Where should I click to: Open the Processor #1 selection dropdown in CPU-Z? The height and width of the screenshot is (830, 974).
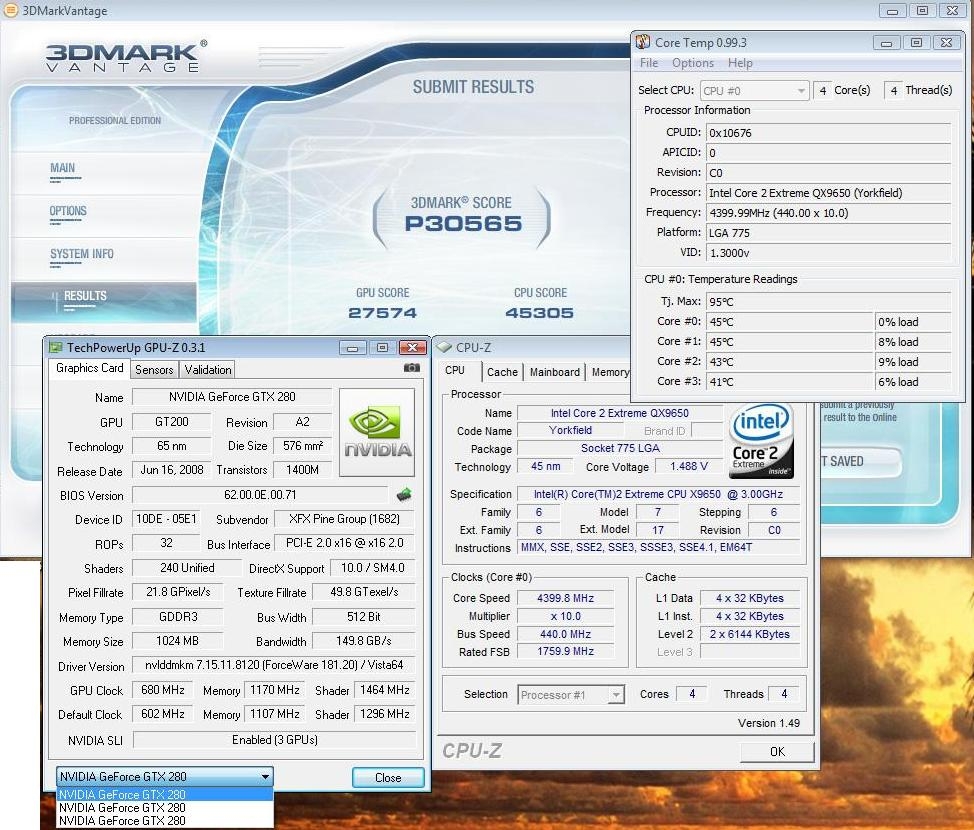[571, 695]
